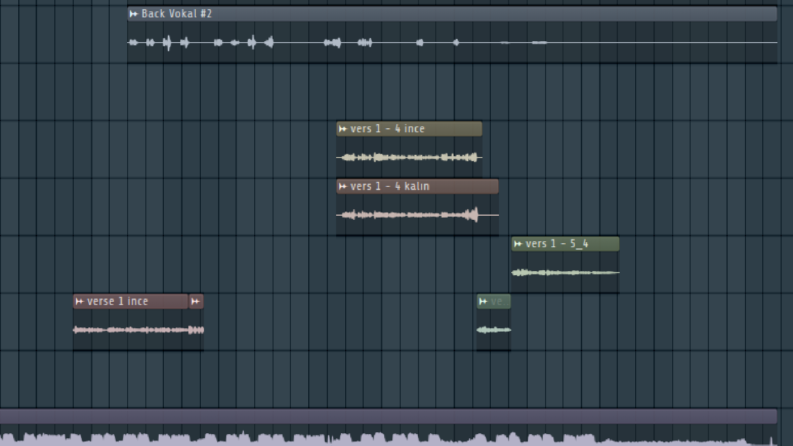Open clip menu icon of vers 1 - 4 kalın
The height and width of the screenshot is (446, 793).
click(343, 187)
